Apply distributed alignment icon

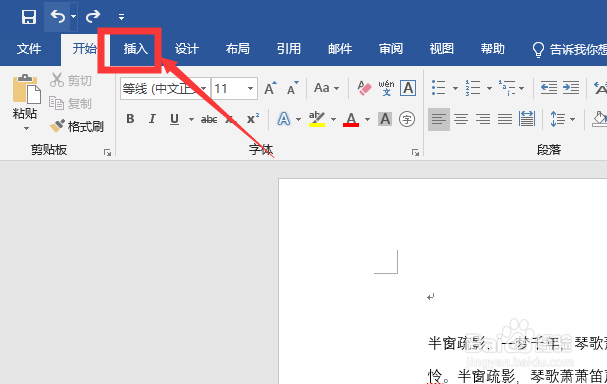pyautogui.click(x=527, y=119)
